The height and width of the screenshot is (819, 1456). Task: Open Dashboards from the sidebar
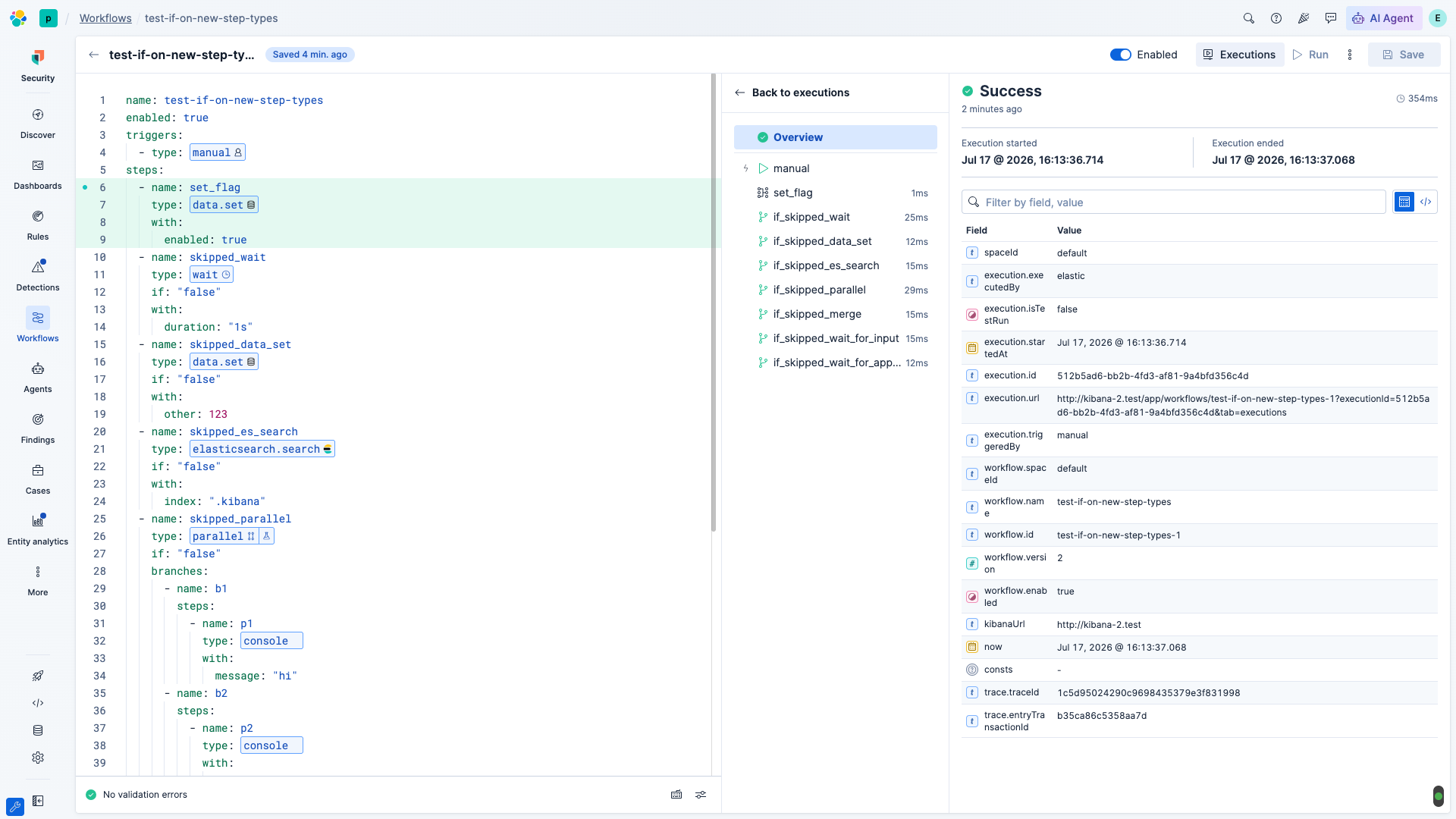pyautogui.click(x=38, y=174)
